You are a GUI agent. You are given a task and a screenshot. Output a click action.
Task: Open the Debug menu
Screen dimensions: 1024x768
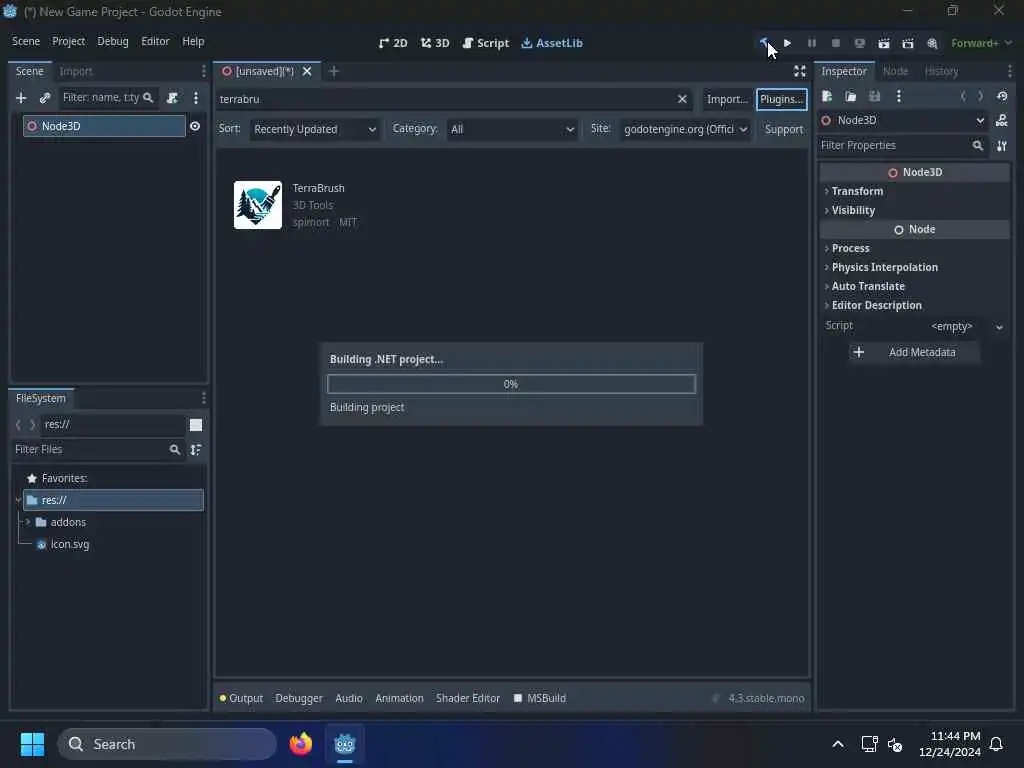pyautogui.click(x=113, y=41)
